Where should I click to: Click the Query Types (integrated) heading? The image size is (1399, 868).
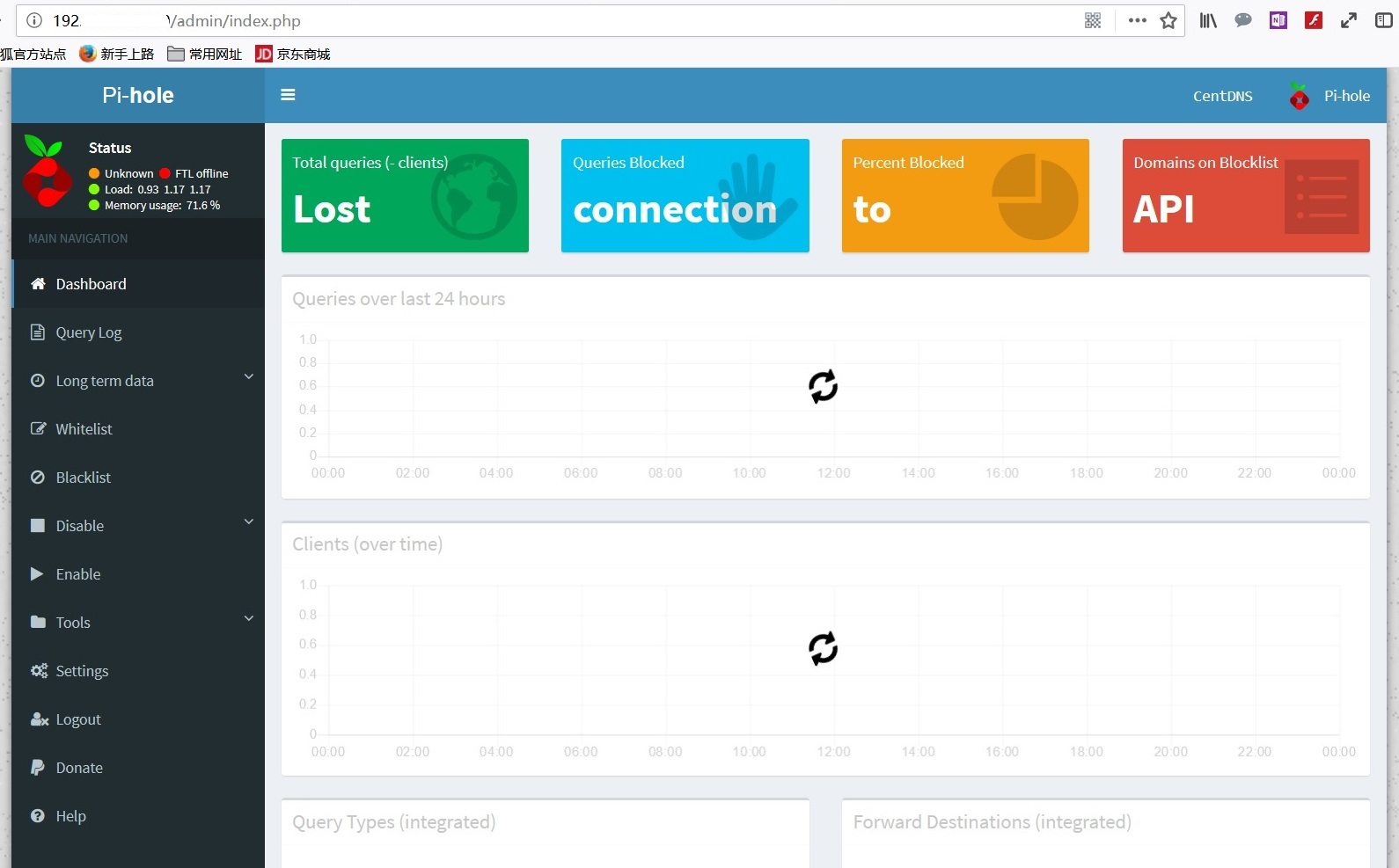click(x=393, y=822)
